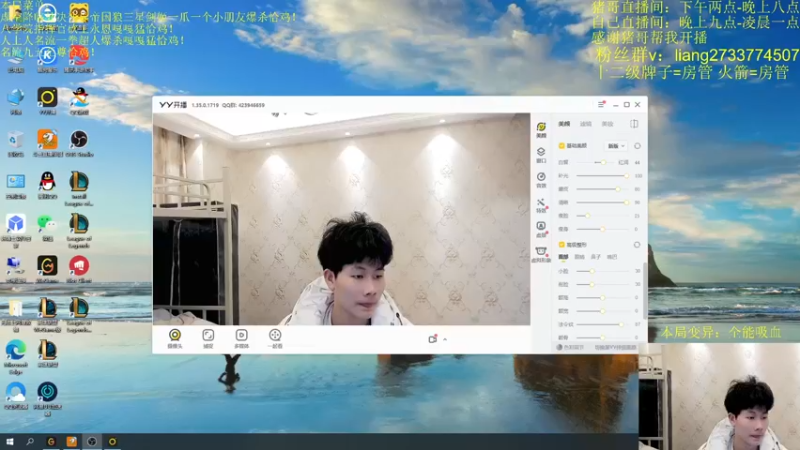Adjust the beauty slider set to 80
Viewport: 800px width, 450px height.
602,189
